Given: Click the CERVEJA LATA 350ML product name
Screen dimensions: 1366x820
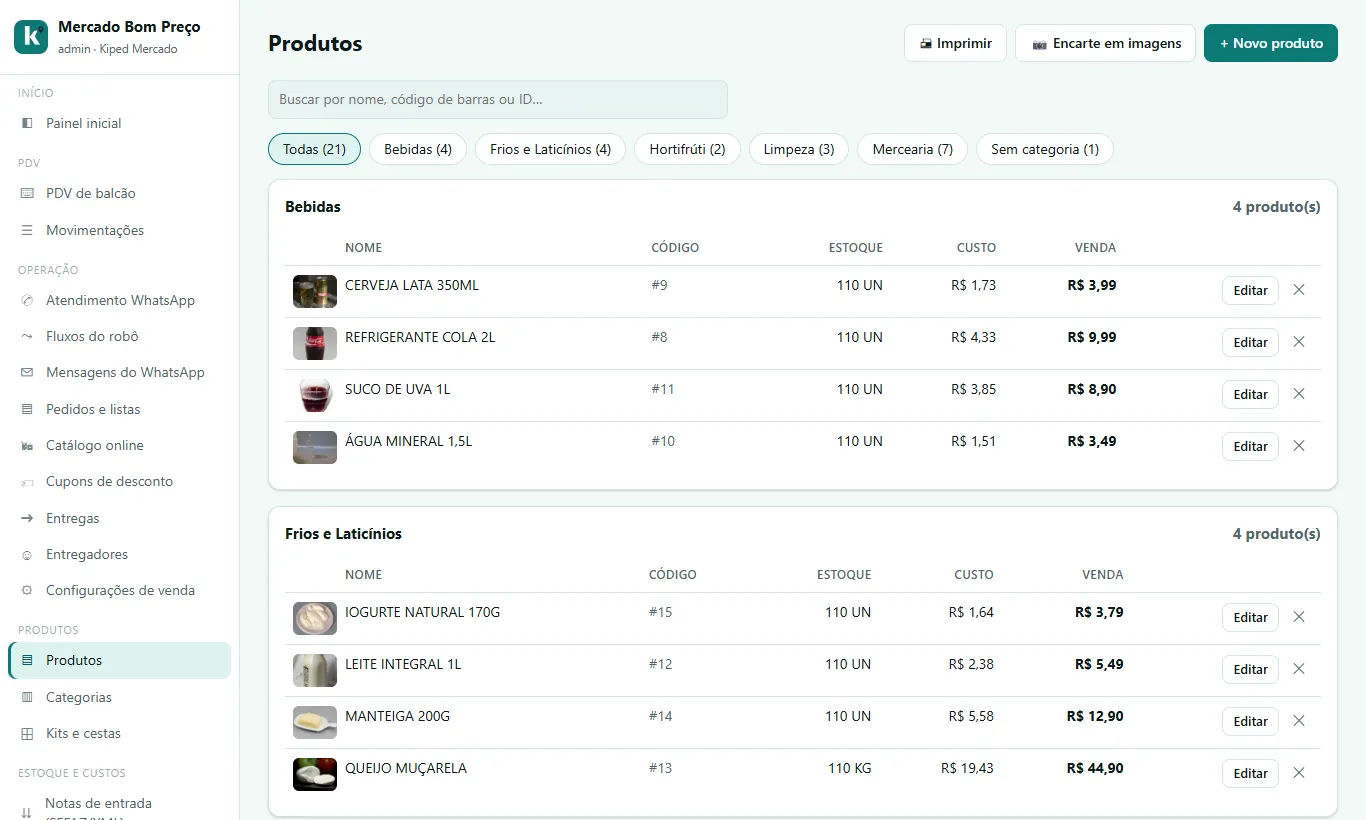Looking at the screenshot, I should tap(412, 285).
